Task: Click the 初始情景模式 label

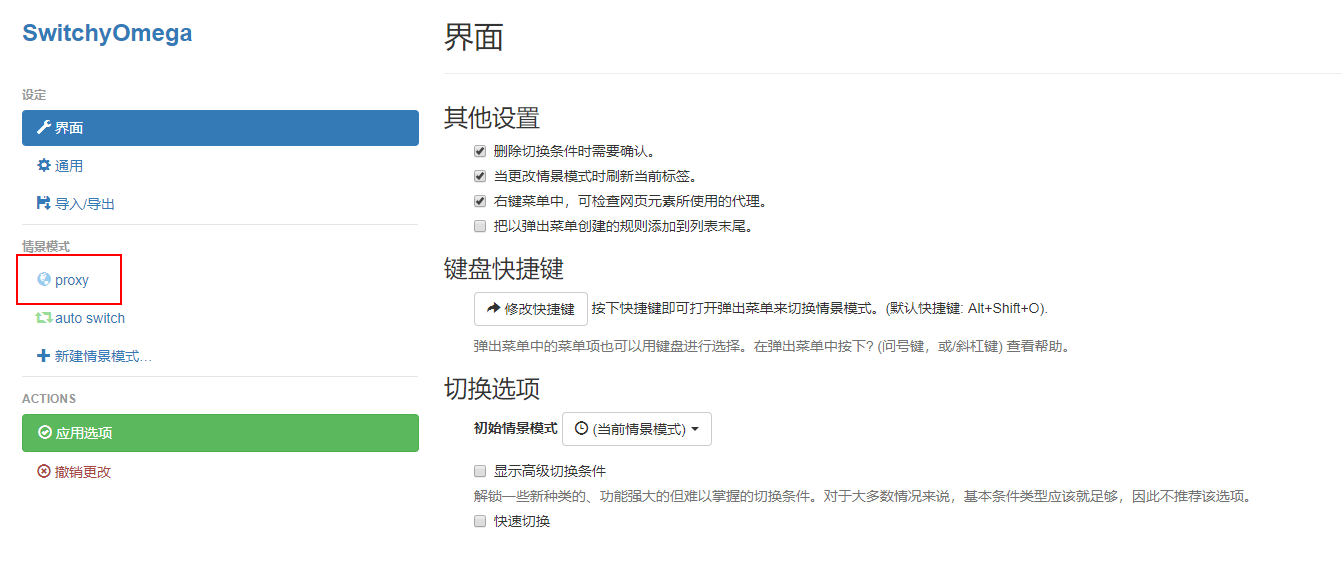Action: click(x=515, y=428)
